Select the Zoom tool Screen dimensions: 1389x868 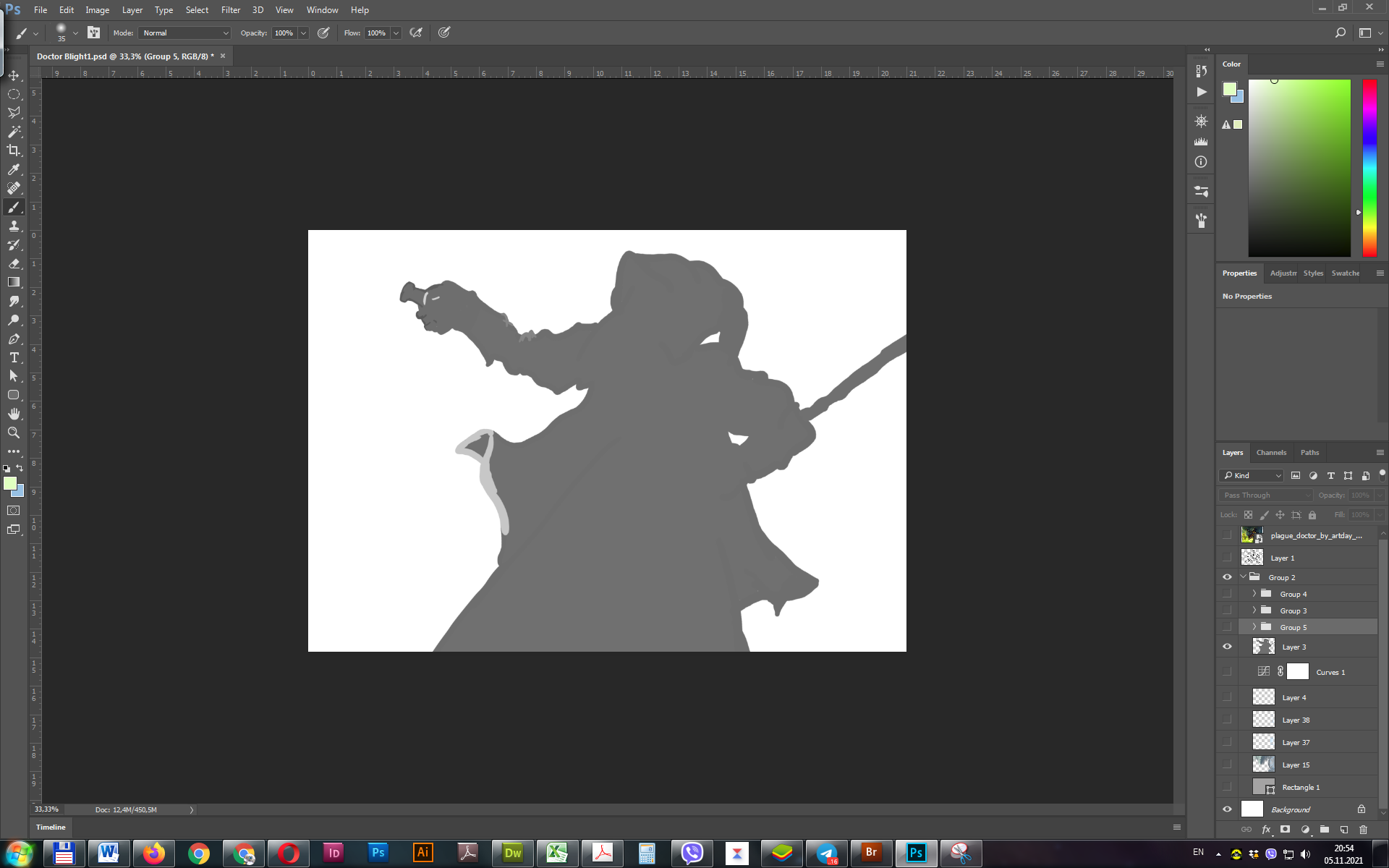pyautogui.click(x=14, y=433)
